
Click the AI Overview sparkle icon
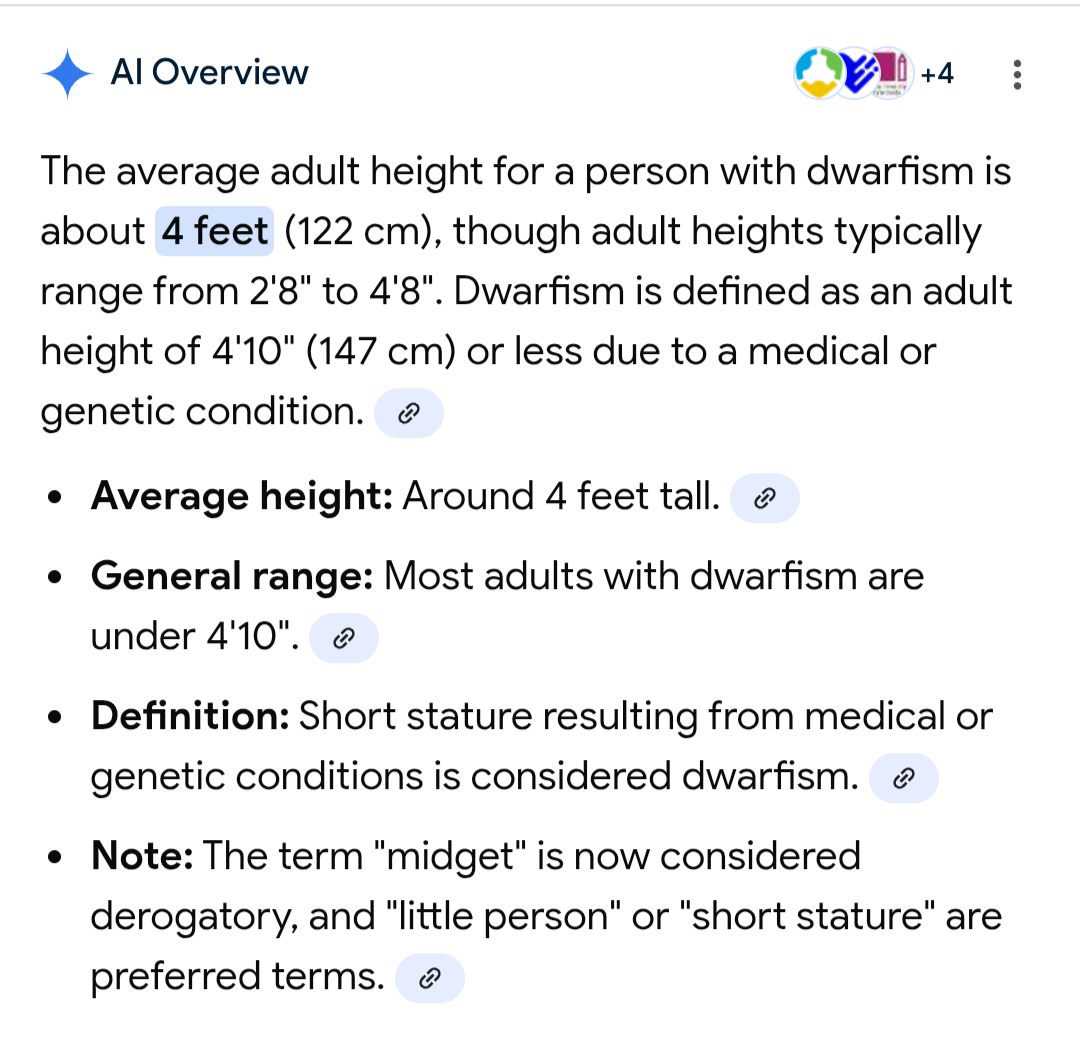(67, 74)
